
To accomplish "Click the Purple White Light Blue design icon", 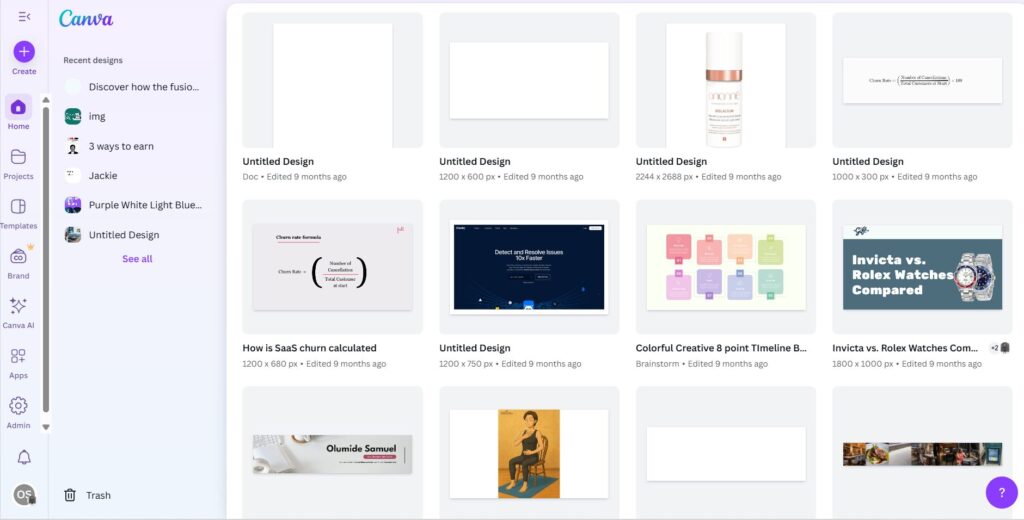I will pos(73,205).
